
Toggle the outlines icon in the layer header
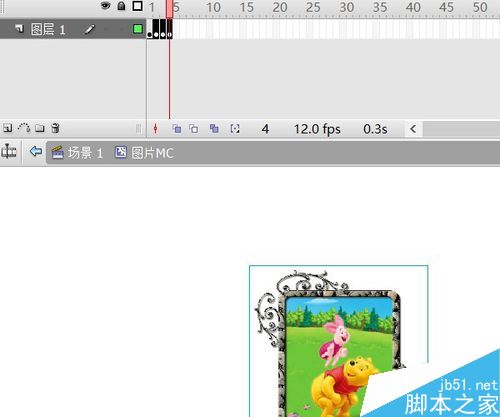coord(137,6)
